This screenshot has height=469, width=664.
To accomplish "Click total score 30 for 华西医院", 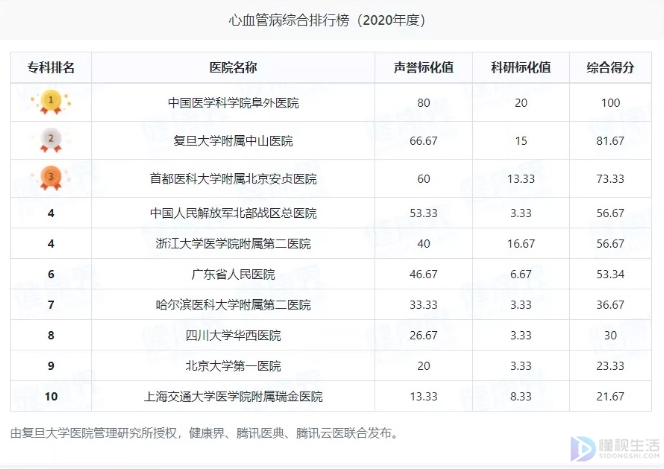I will coord(610,335).
